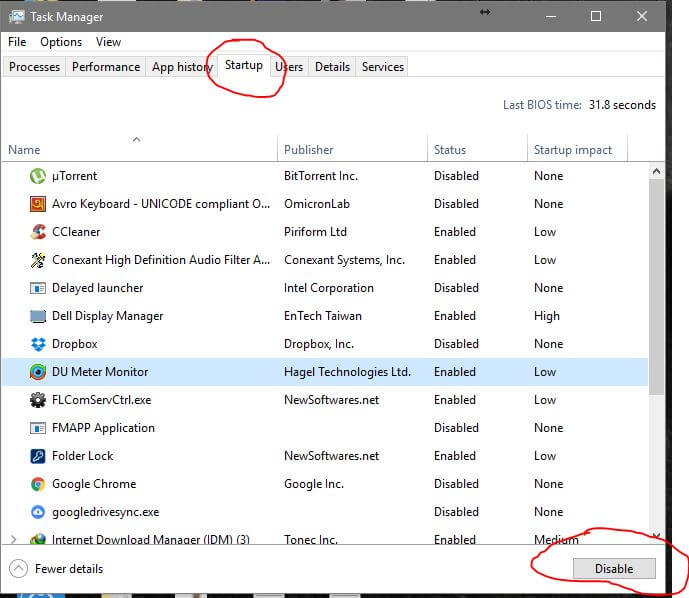
Task: Switch to the Services tab
Action: click(383, 67)
